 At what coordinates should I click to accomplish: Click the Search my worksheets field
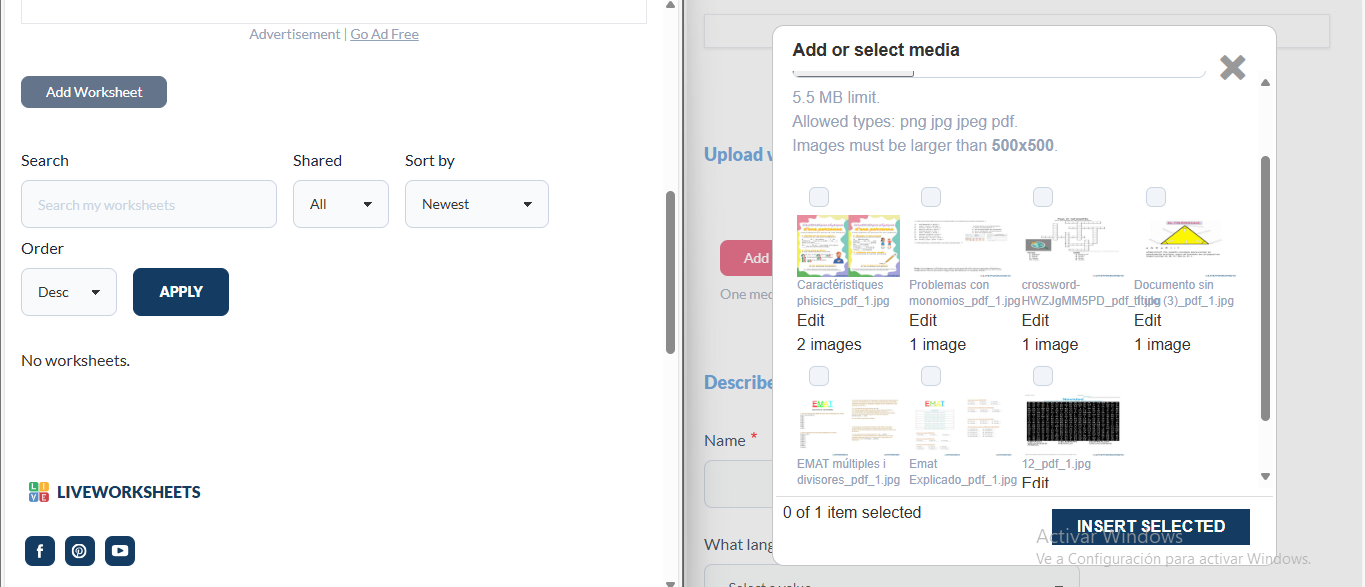coord(149,204)
